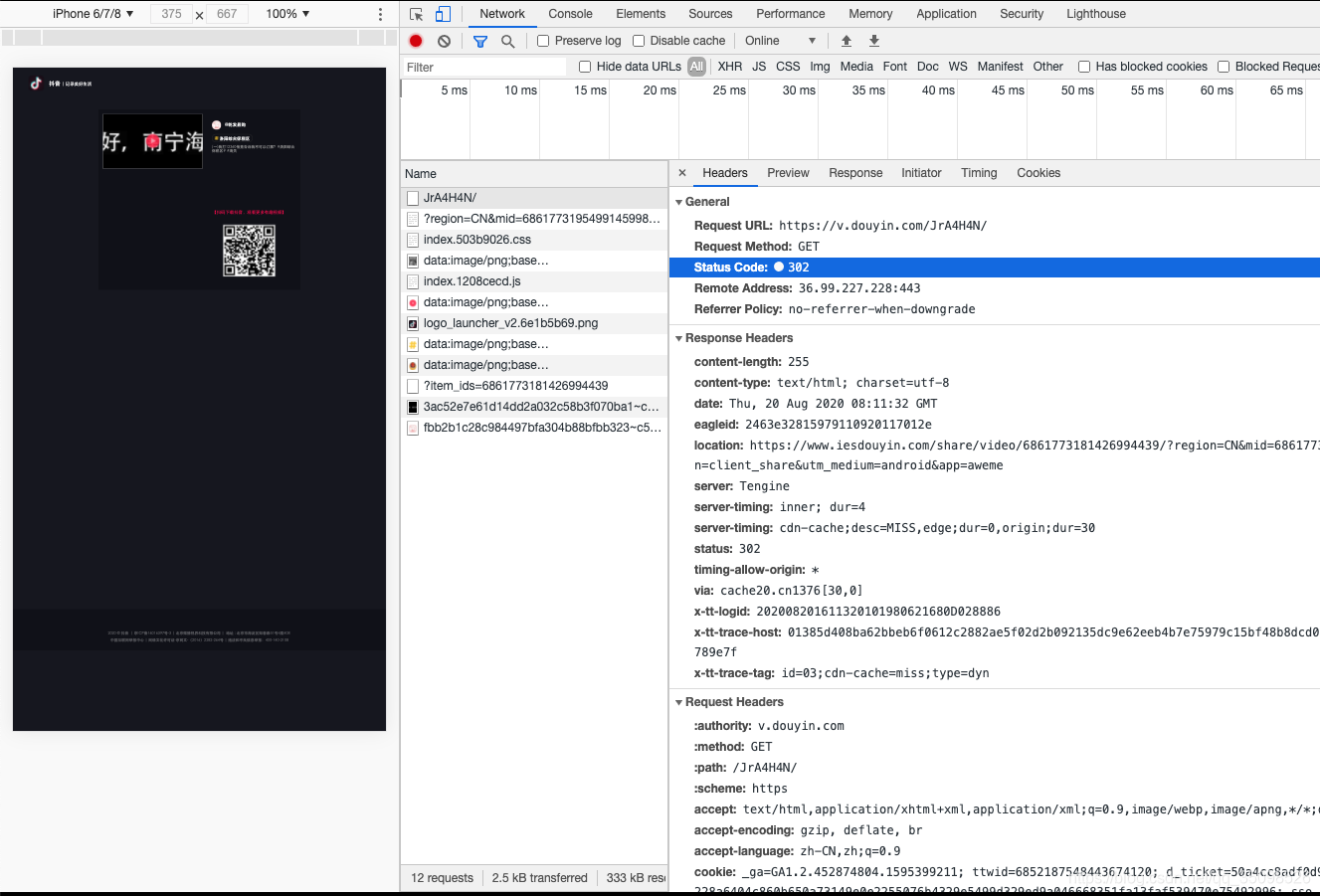The width and height of the screenshot is (1320, 896).
Task: Open the device toolbar three-dot menu
Action: click(x=380, y=14)
